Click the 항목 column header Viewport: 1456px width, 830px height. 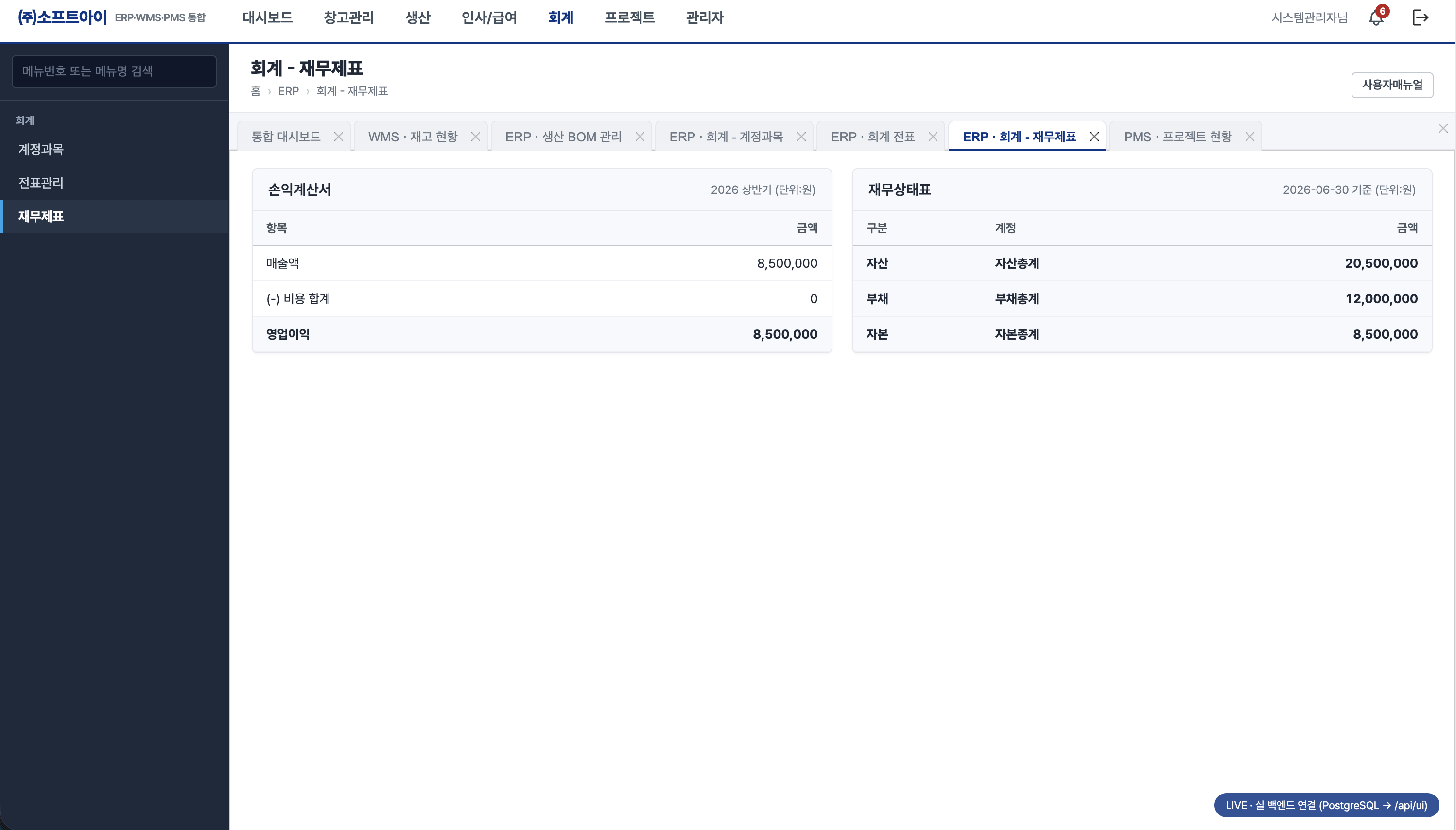point(277,228)
